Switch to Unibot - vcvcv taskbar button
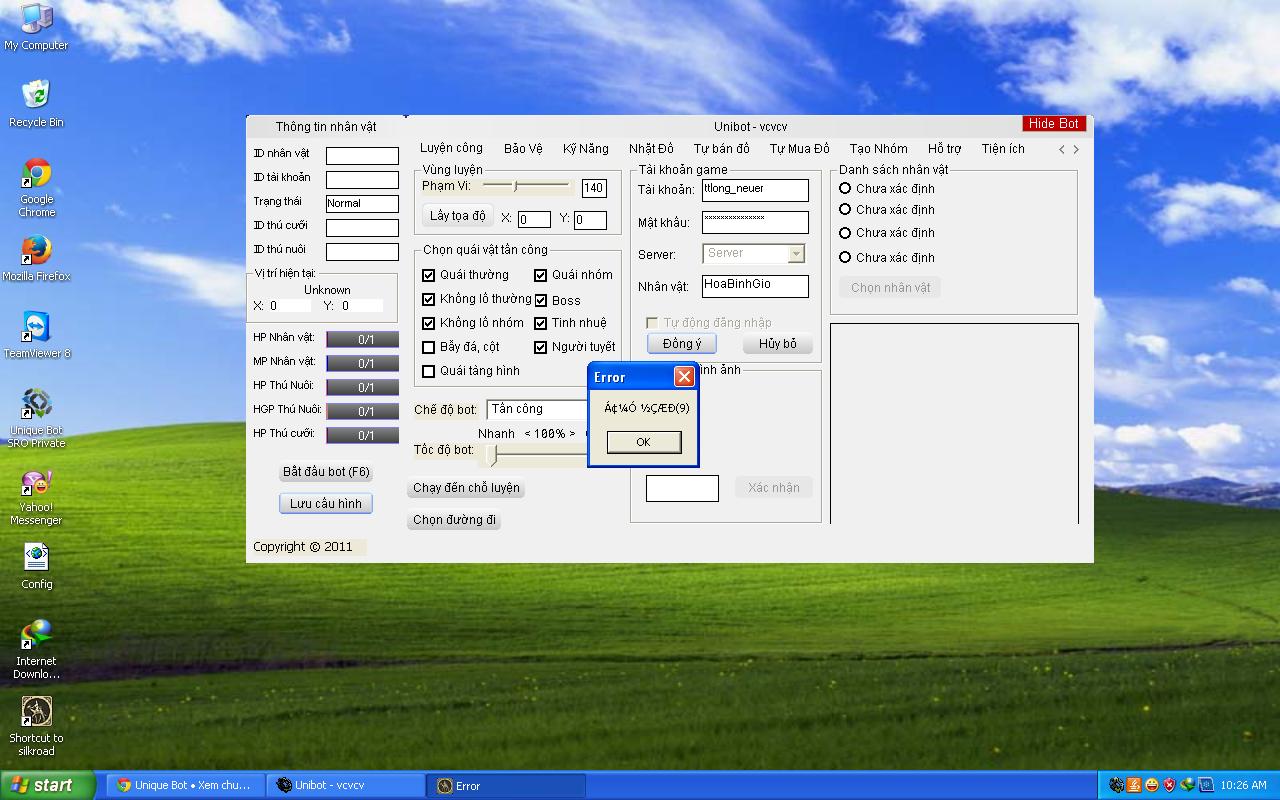 point(345,785)
